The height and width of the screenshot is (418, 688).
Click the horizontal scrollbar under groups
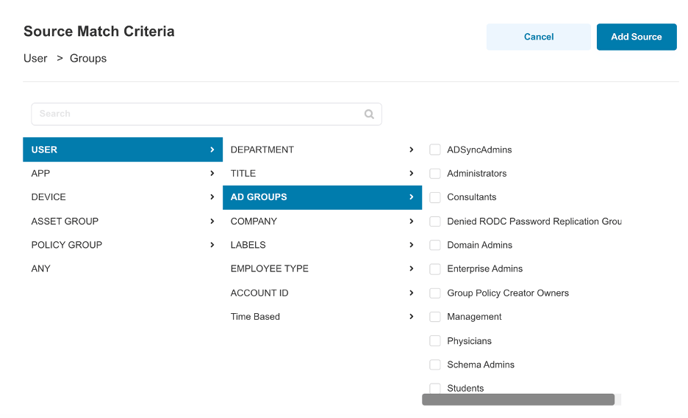518,400
